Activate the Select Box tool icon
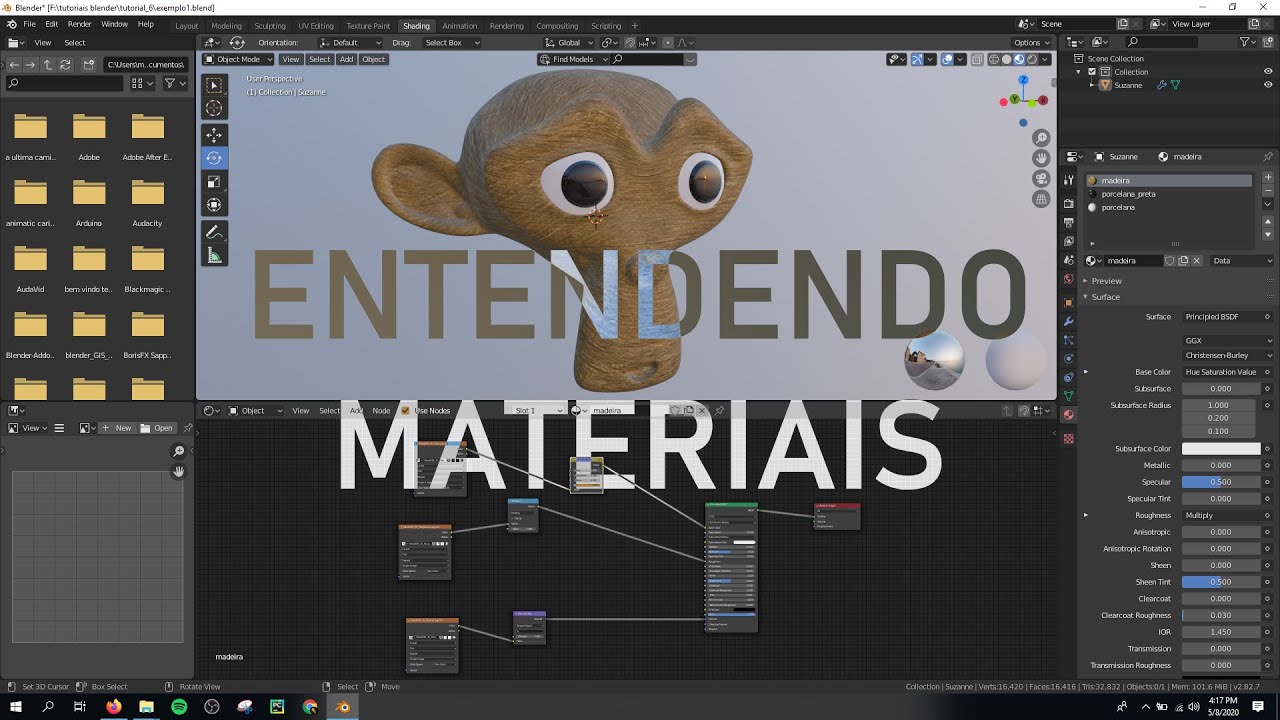1280x720 pixels. [214, 85]
